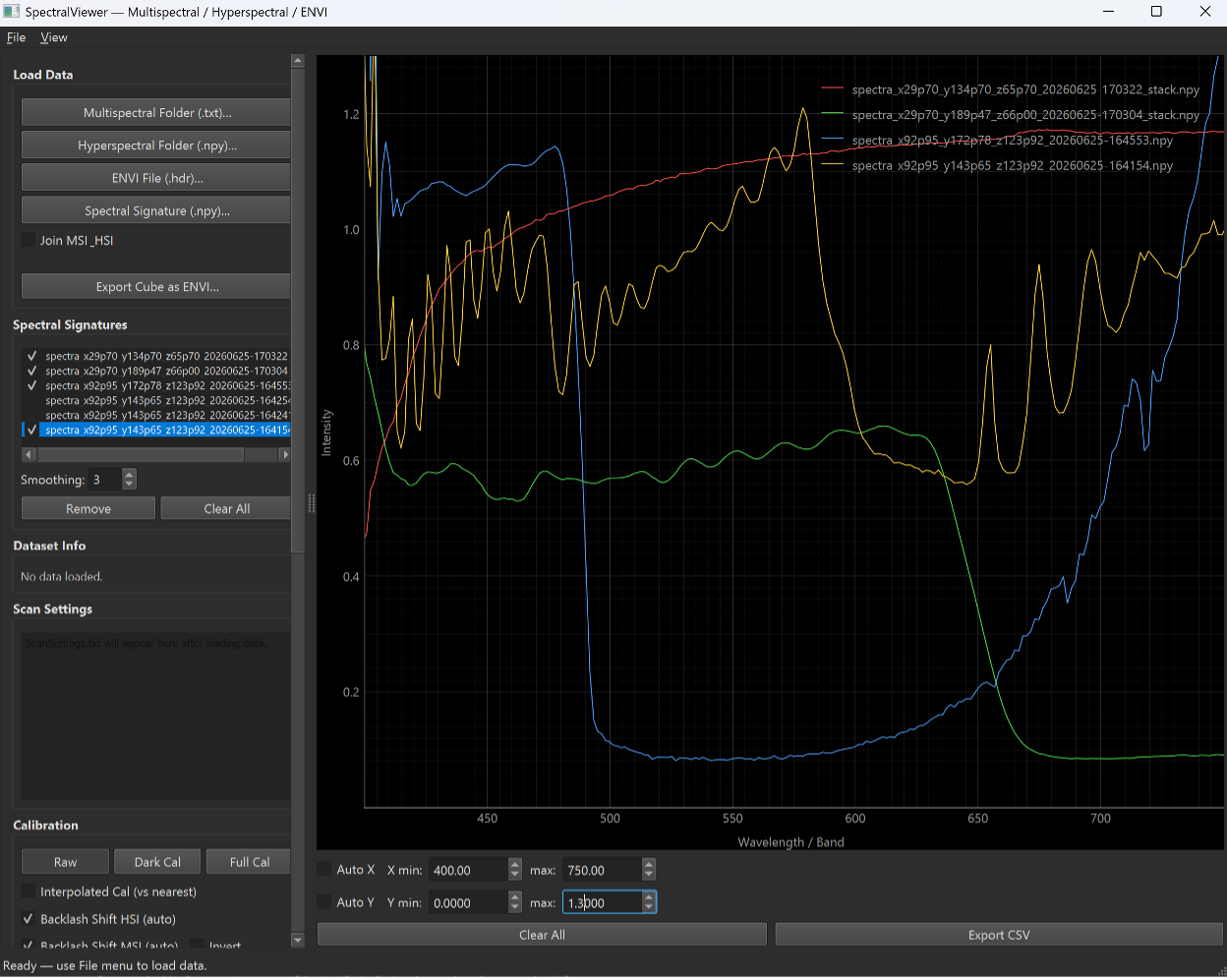Click the Y min down arrow

point(515,907)
